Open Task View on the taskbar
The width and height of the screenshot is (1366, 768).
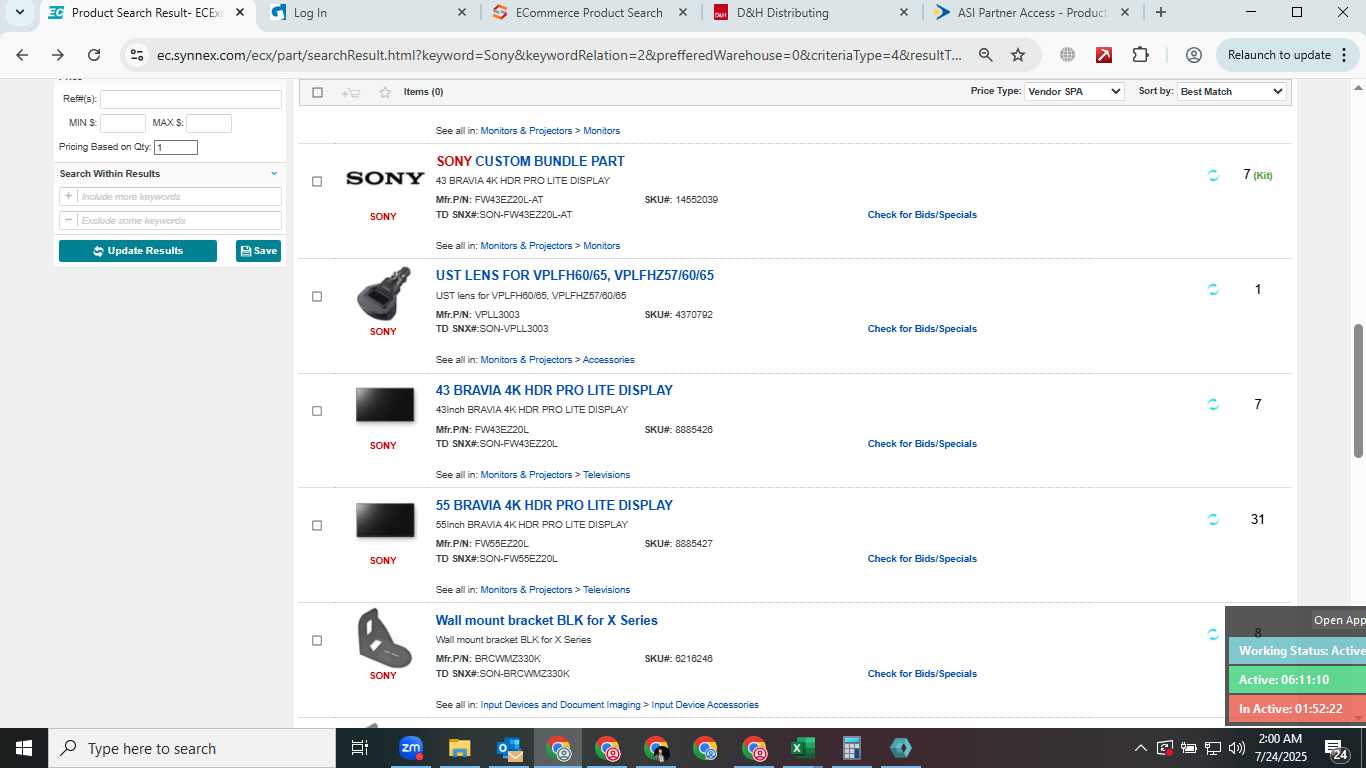pos(360,748)
